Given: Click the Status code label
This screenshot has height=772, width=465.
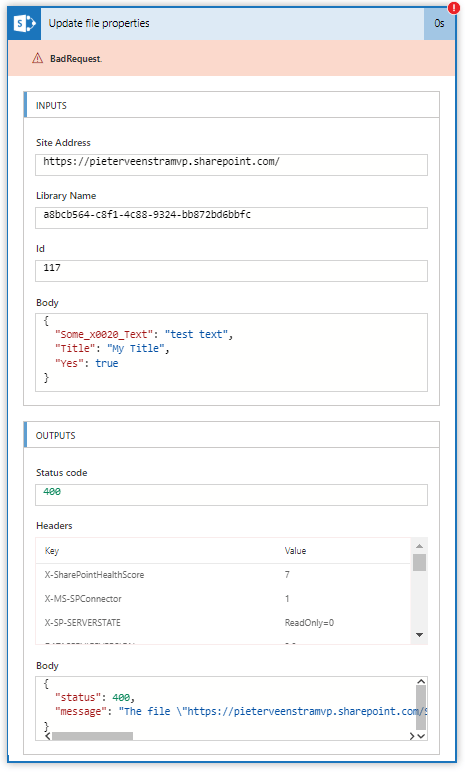Looking at the screenshot, I should coord(62,473).
